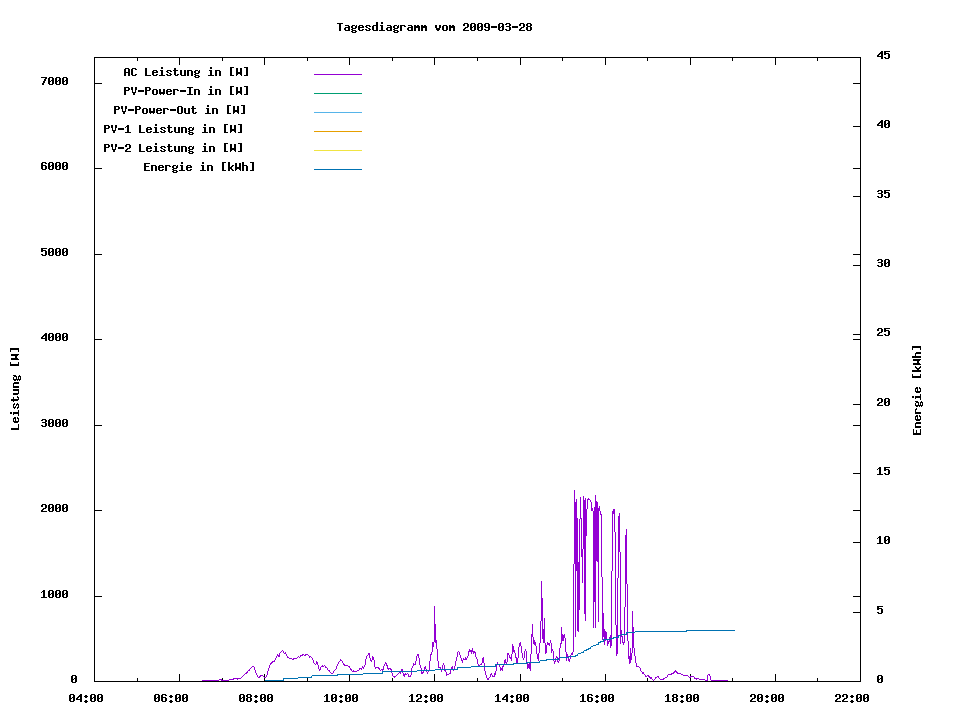The image size is (960, 720).
Task: Click the yellow PV-2 Leistung legend line
Action: pos(337,150)
